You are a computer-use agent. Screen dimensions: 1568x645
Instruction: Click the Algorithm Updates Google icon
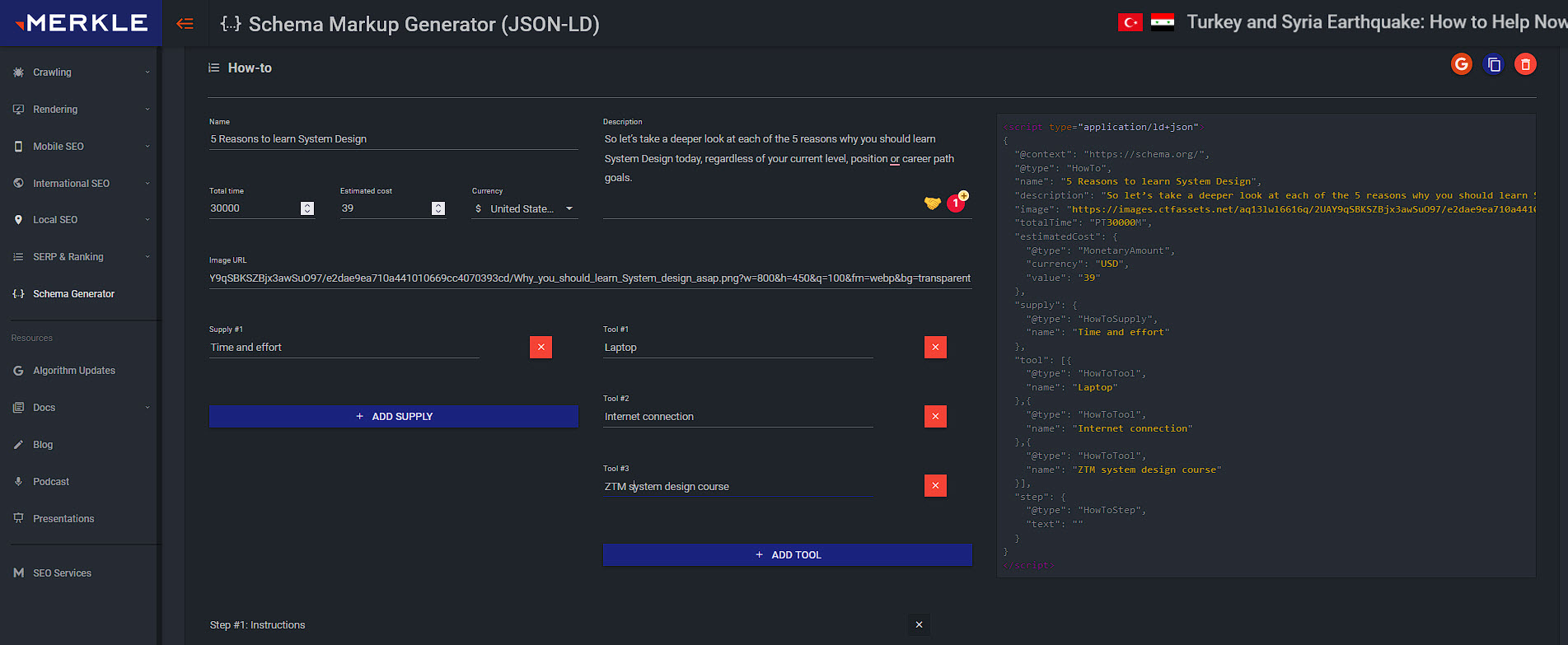tap(18, 371)
